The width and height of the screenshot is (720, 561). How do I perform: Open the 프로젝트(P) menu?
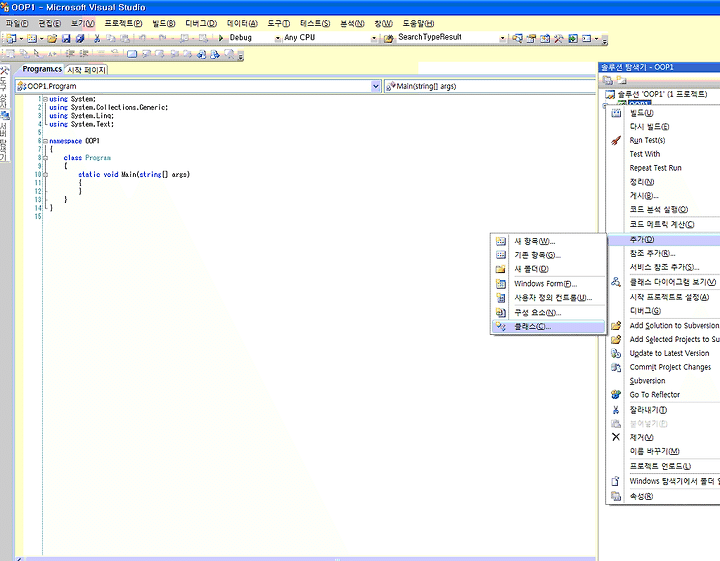(123, 23)
